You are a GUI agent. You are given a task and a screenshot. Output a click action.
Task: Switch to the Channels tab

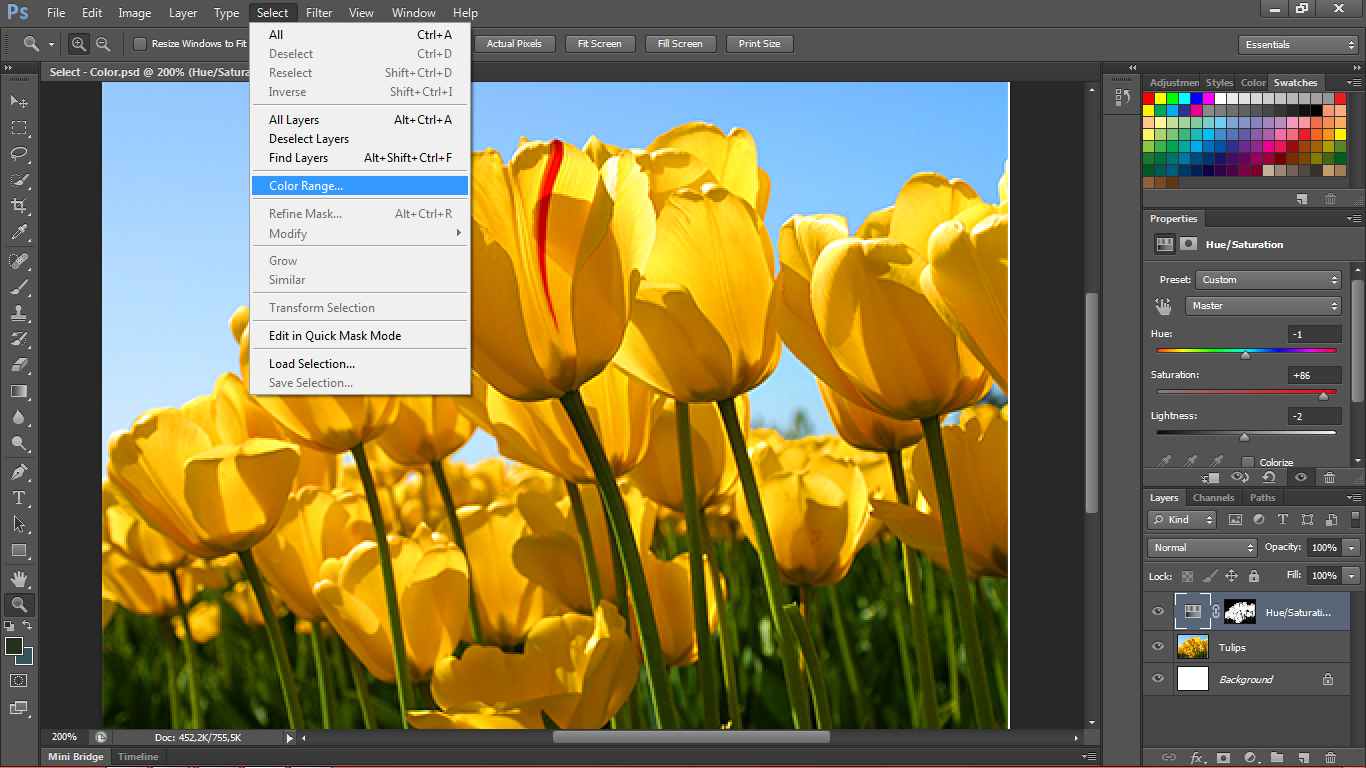click(x=1213, y=498)
